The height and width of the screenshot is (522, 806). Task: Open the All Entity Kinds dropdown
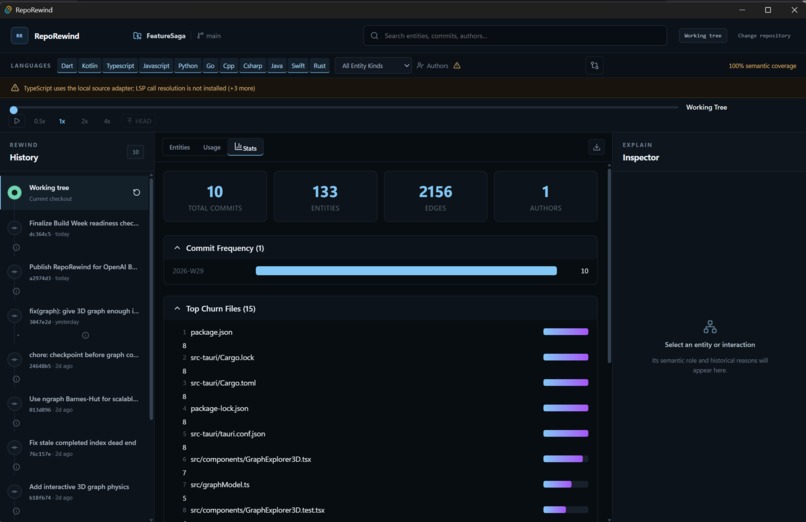point(373,66)
